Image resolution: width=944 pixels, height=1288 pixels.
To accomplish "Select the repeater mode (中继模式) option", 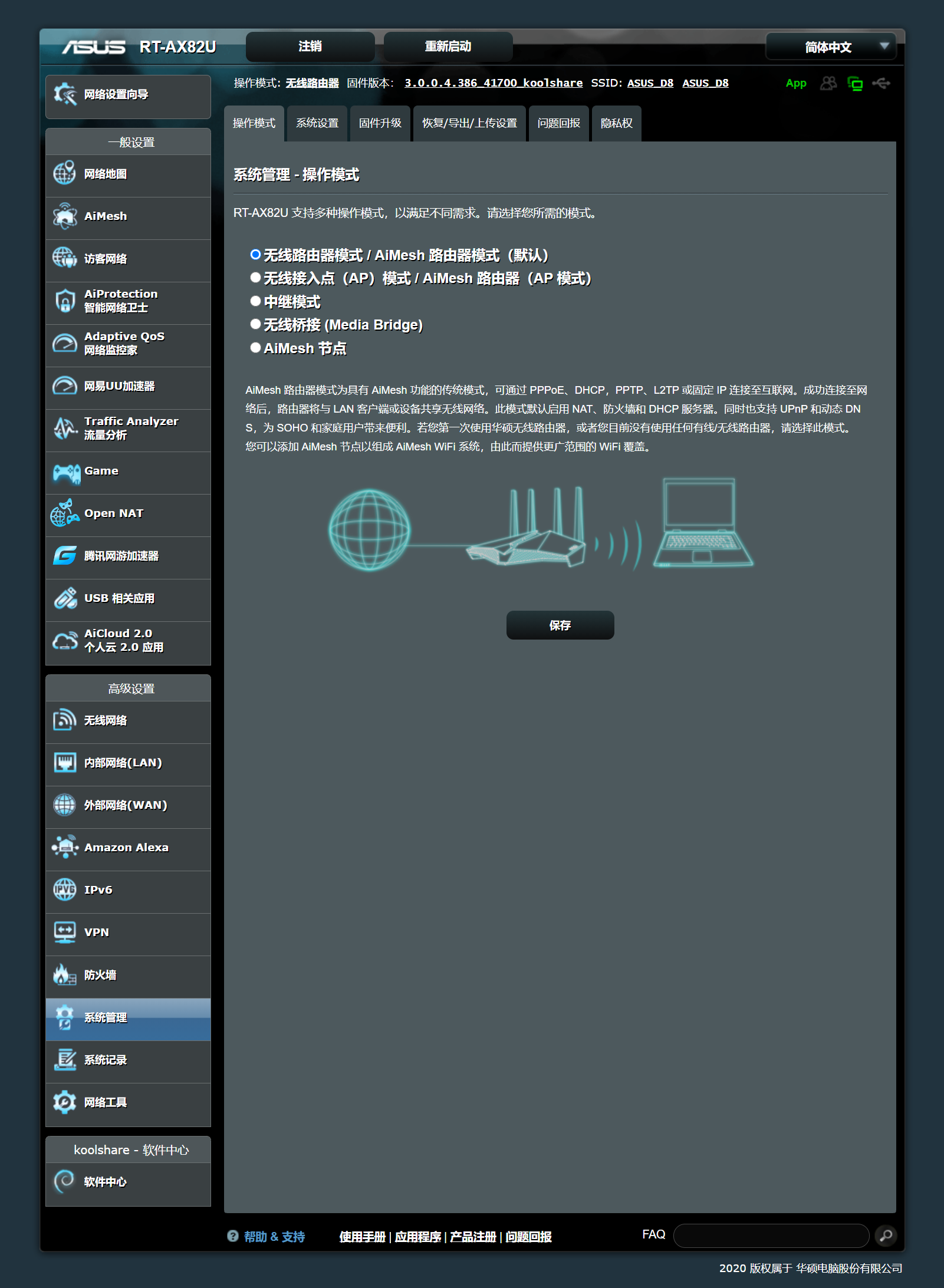I will [255, 301].
